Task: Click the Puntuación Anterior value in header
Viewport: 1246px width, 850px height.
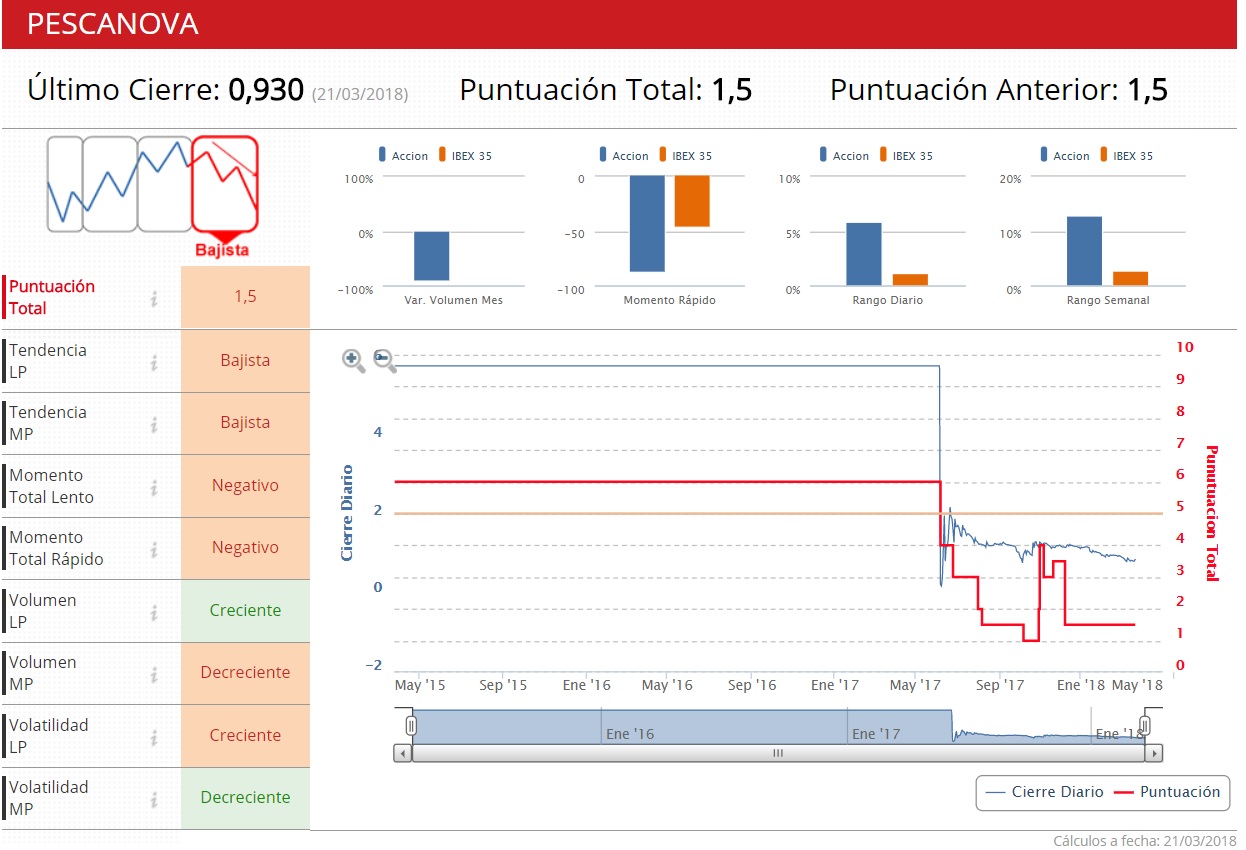Action: pos(1148,90)
